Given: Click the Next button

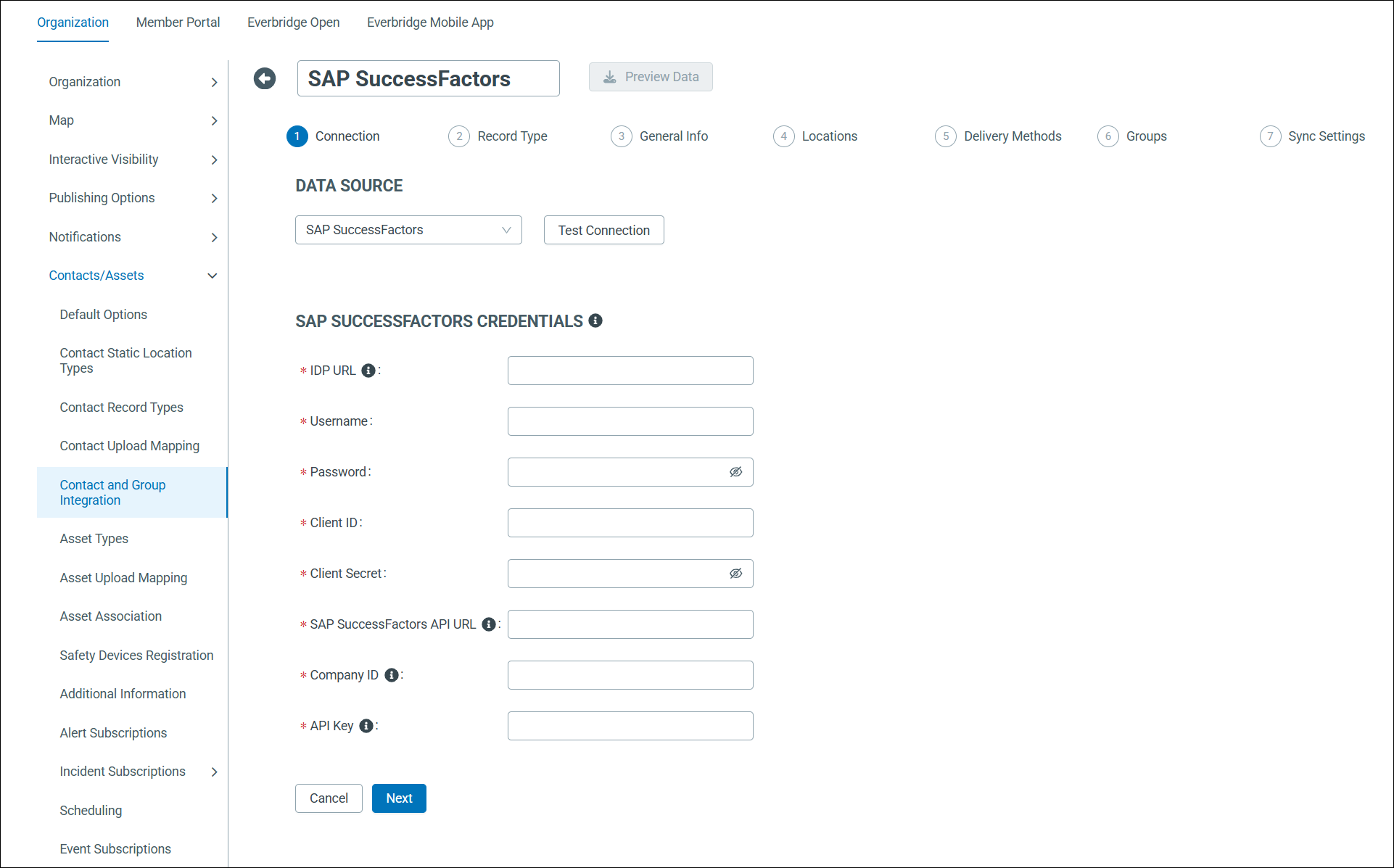Looking at the screenshot, I should click(399, 798).
